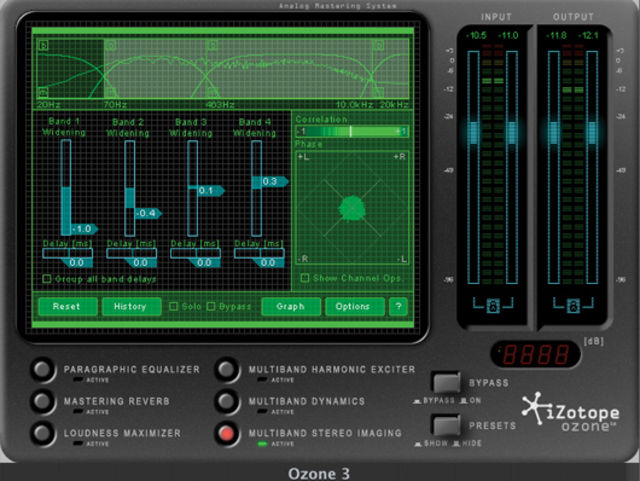This screenshot has height=481, width=640.
Task: Click the Graph button
Action: (x=291, y=306)
